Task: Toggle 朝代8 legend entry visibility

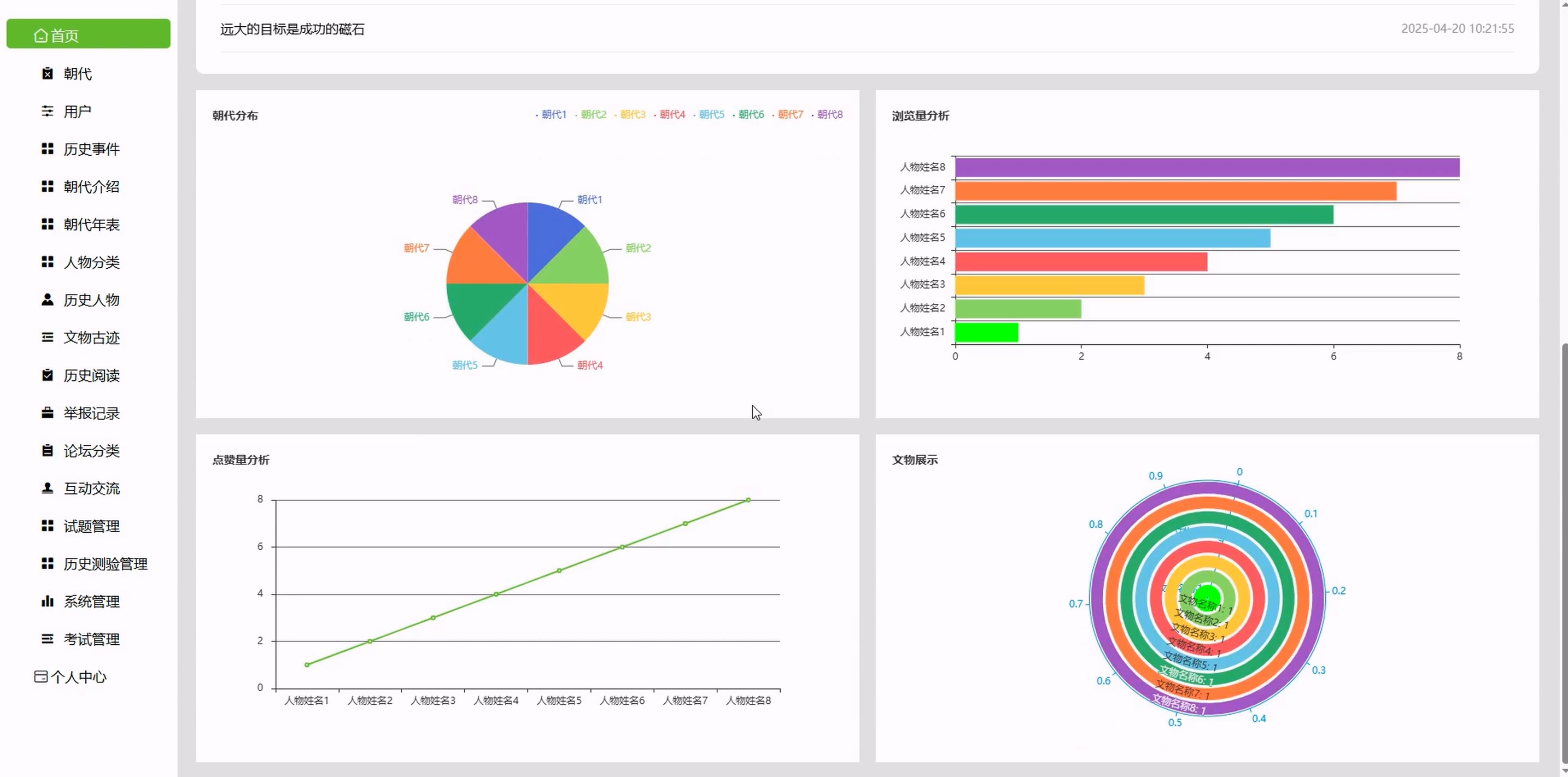Action: tap(828, 114)
